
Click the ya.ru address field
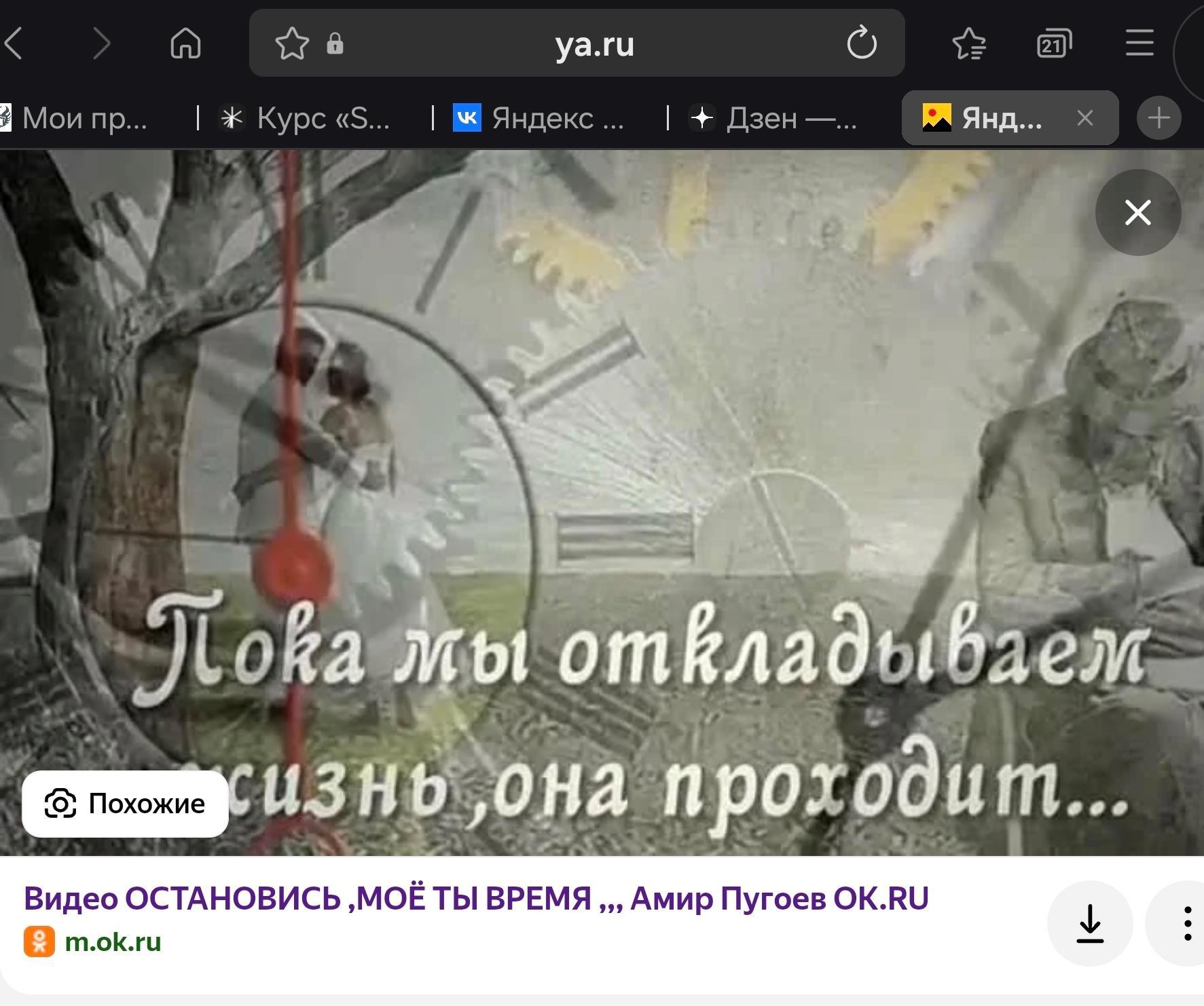click(x=594, y=44)
